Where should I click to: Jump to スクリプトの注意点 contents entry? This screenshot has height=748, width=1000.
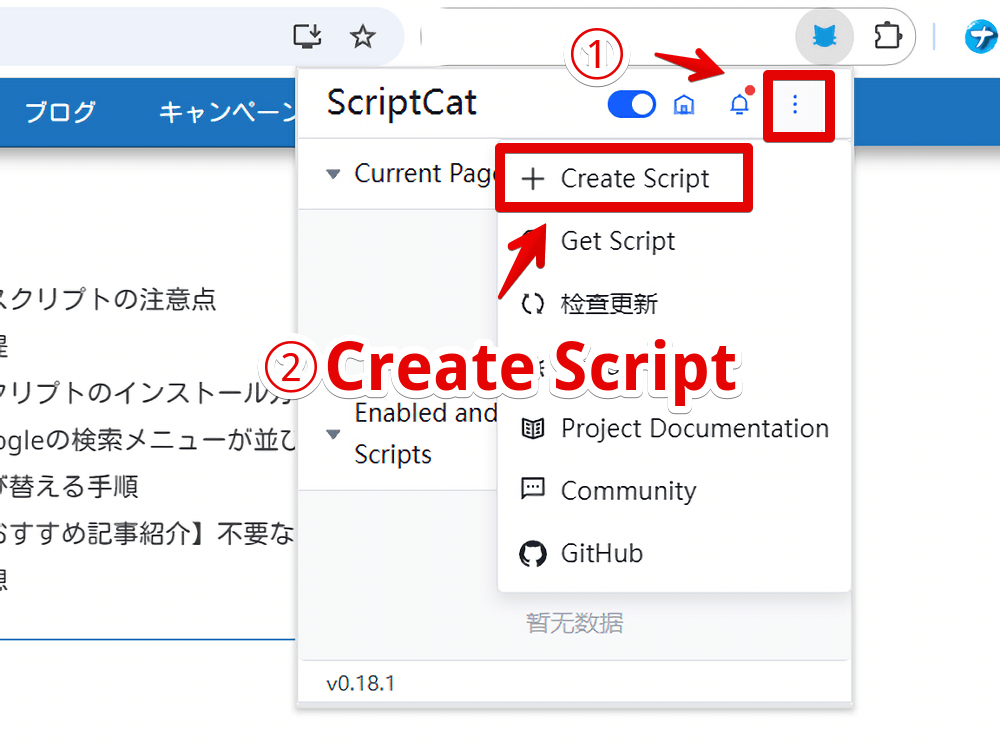107,299
